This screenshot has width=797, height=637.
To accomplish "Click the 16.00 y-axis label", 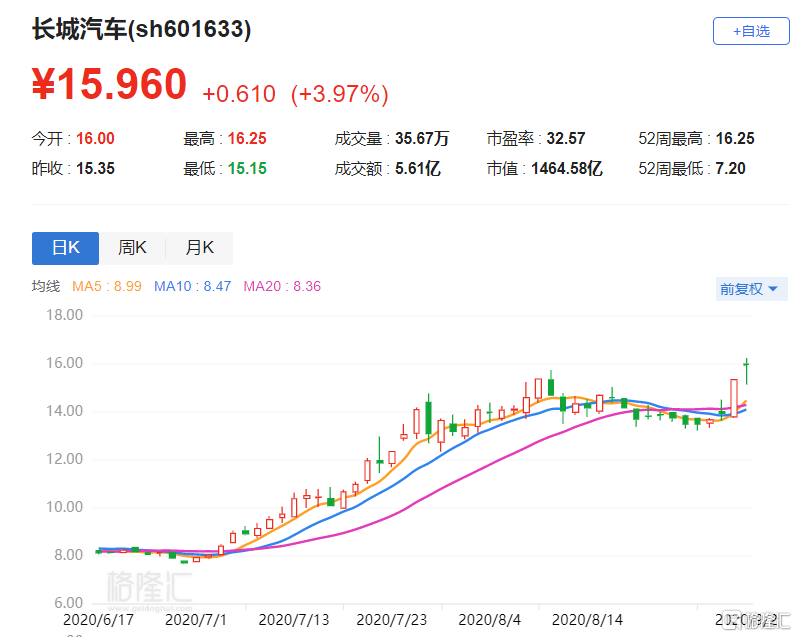I will click(x=65, y=363).
